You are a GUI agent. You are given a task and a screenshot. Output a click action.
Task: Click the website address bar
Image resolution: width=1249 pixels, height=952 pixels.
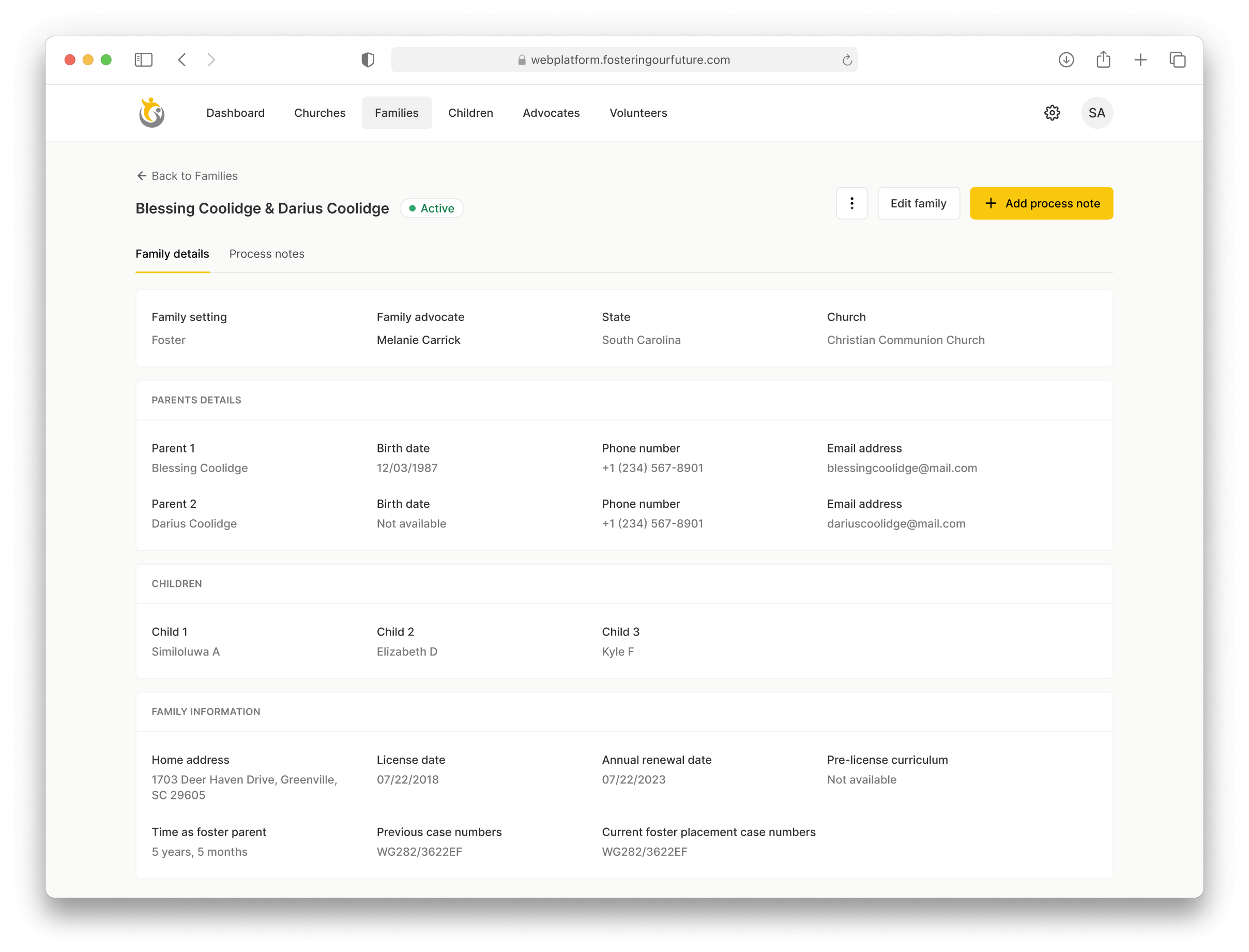tap(623, 59)
